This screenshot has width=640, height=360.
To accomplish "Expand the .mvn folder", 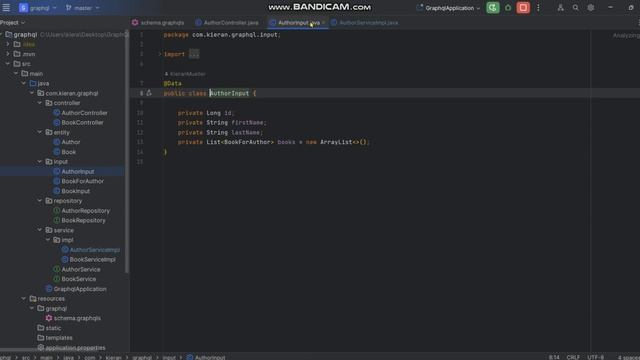I will (8, 54).
